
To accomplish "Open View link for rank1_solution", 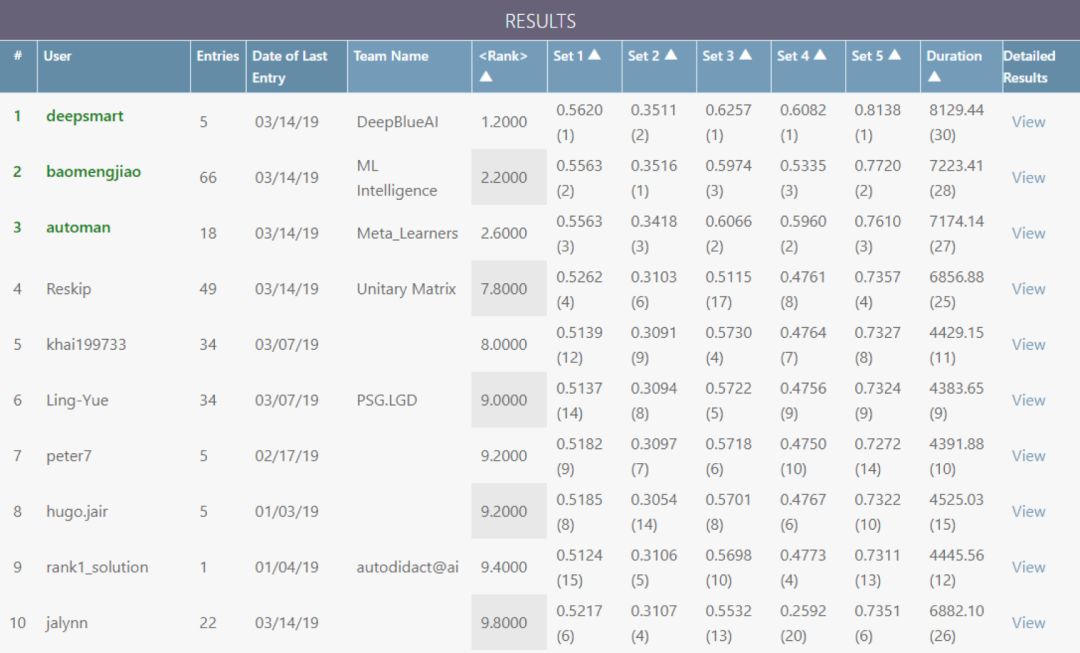I will pos(1028,567).
